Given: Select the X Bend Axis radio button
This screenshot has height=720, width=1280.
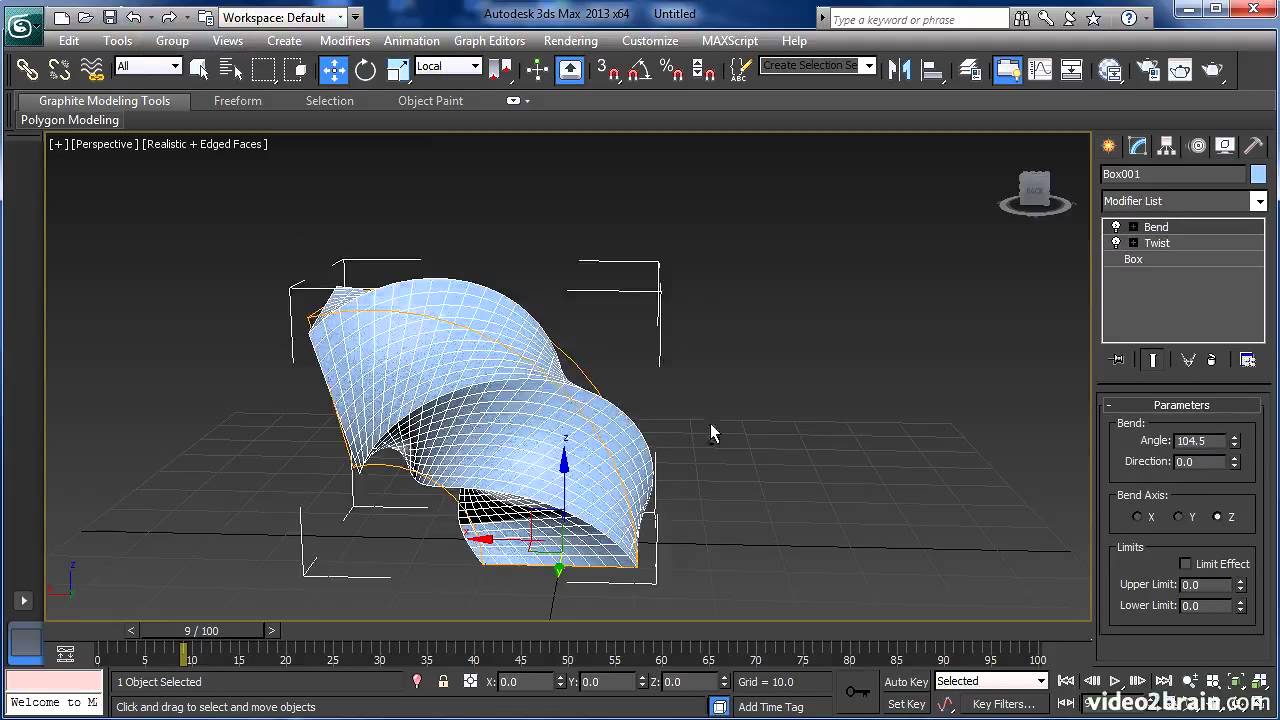Looking at the screenshot, I should [x=1137, y=517].
